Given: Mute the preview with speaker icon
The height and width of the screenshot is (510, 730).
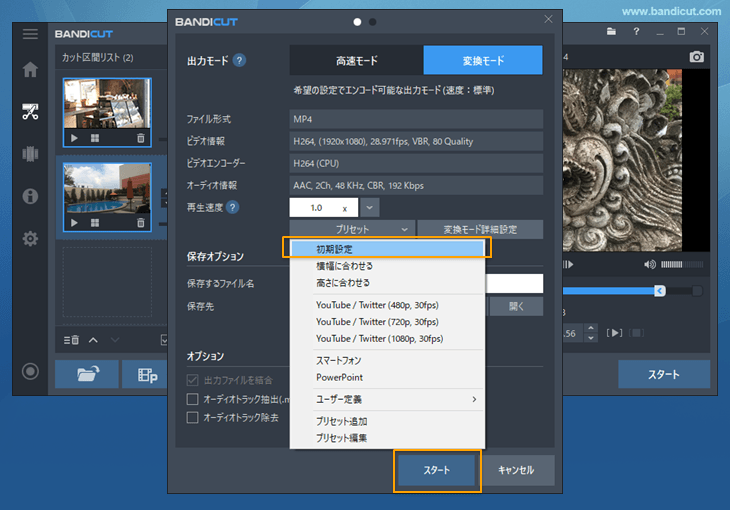Looking at the screenshot, I should [650, 265].
